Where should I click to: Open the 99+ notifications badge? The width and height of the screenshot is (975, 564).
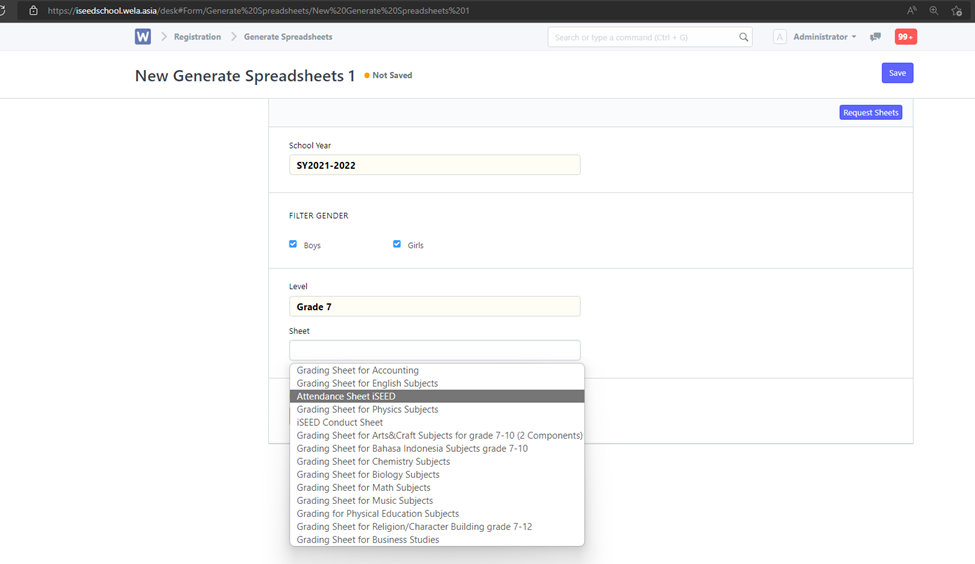[905, 37]
